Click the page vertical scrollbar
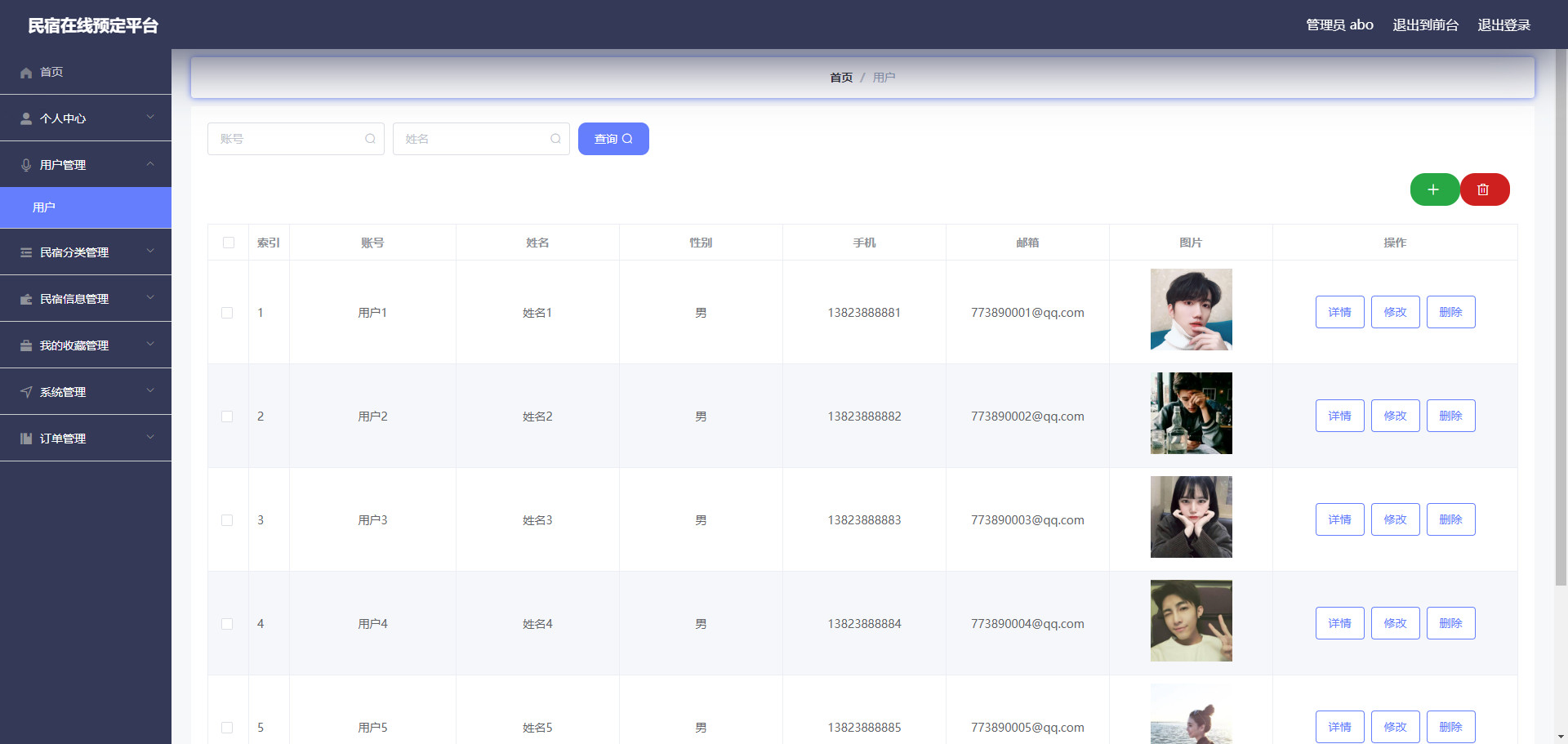The height and width of the screenshot is (744, 1568). point(1561,319)
